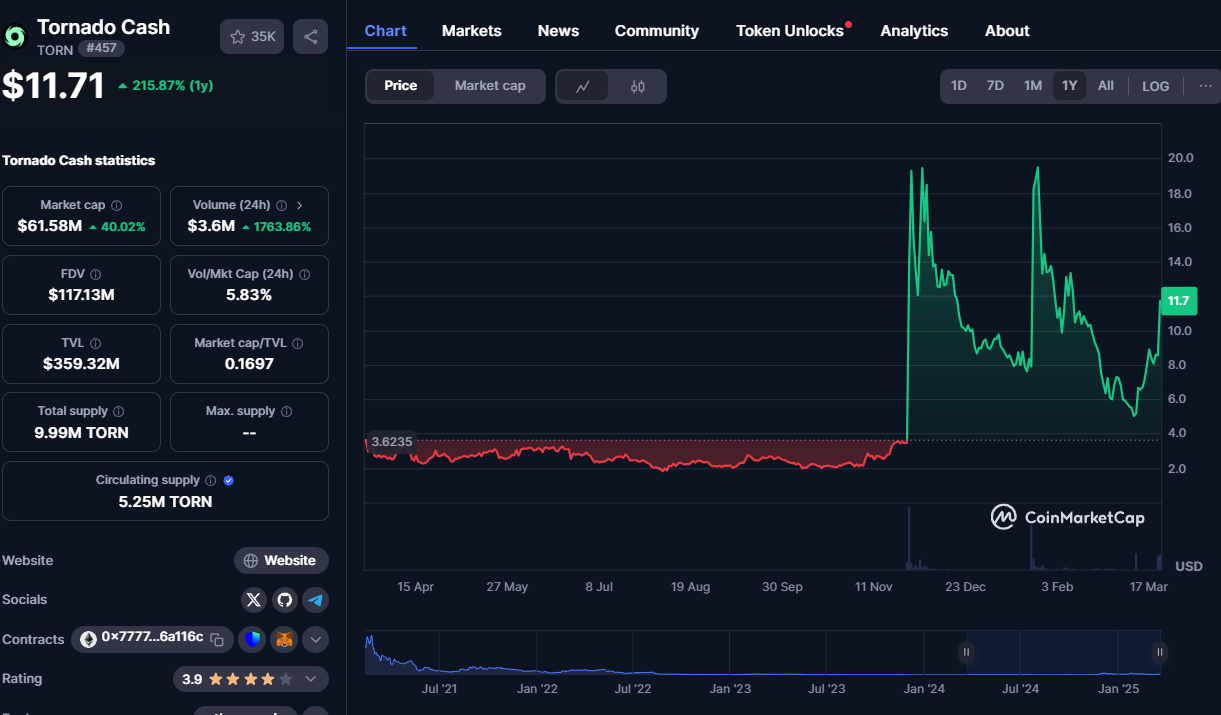Set chart range to 1D
Image resolution: width=1221 pixels, height=715 pixels.
coord(958,86)
